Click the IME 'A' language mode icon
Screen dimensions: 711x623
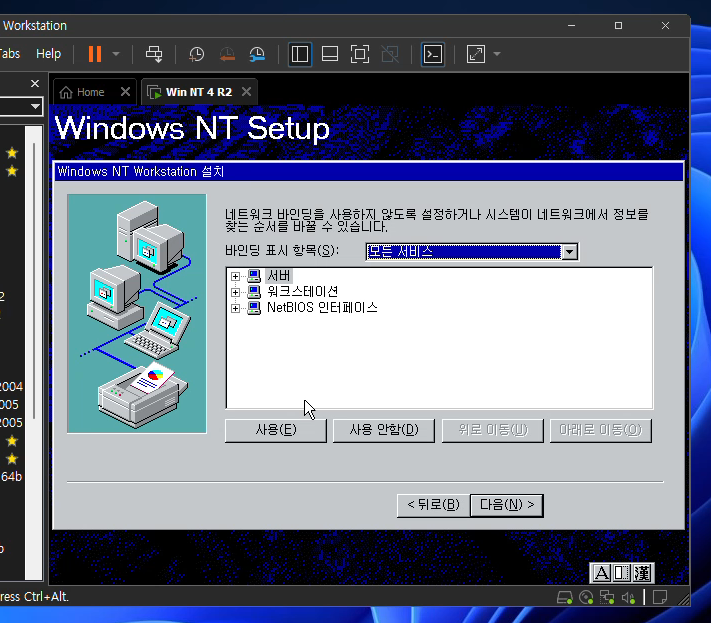point(602,573)
